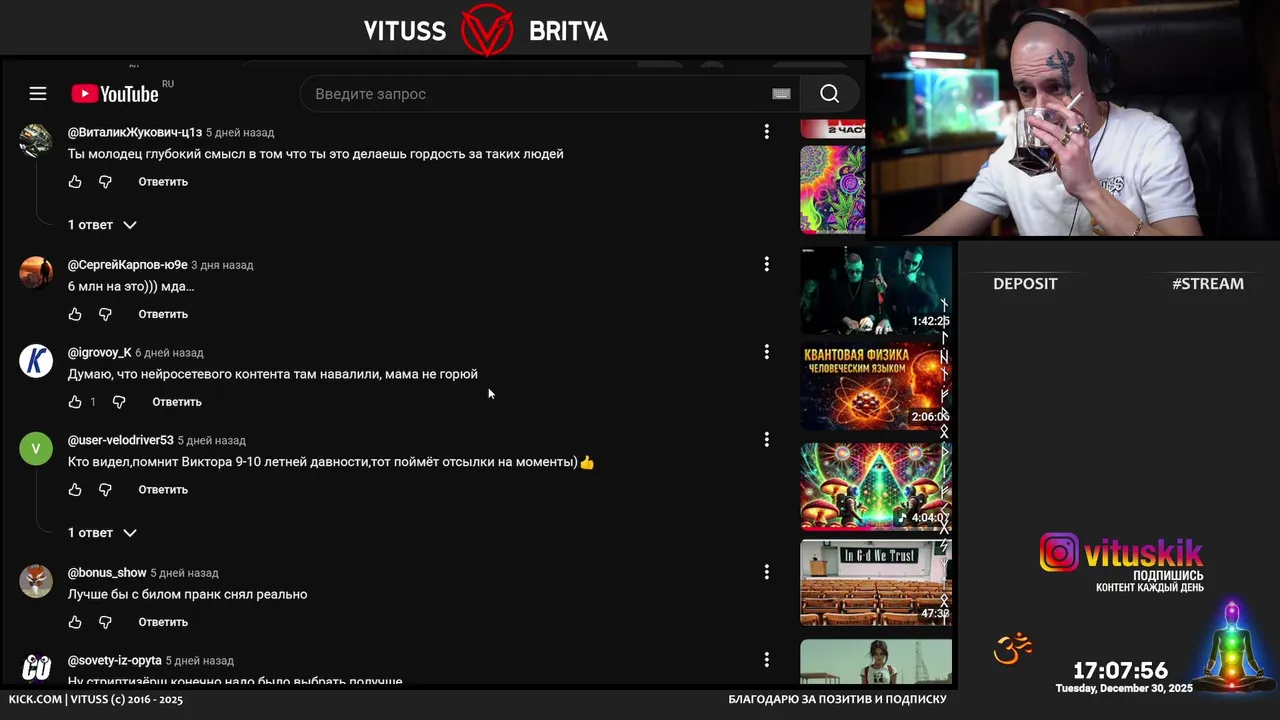The width and height of the screenshot is (1280, 720).
Task: Like the comment by @СергейКарпов-ю9е
Action: click(75, 314)
